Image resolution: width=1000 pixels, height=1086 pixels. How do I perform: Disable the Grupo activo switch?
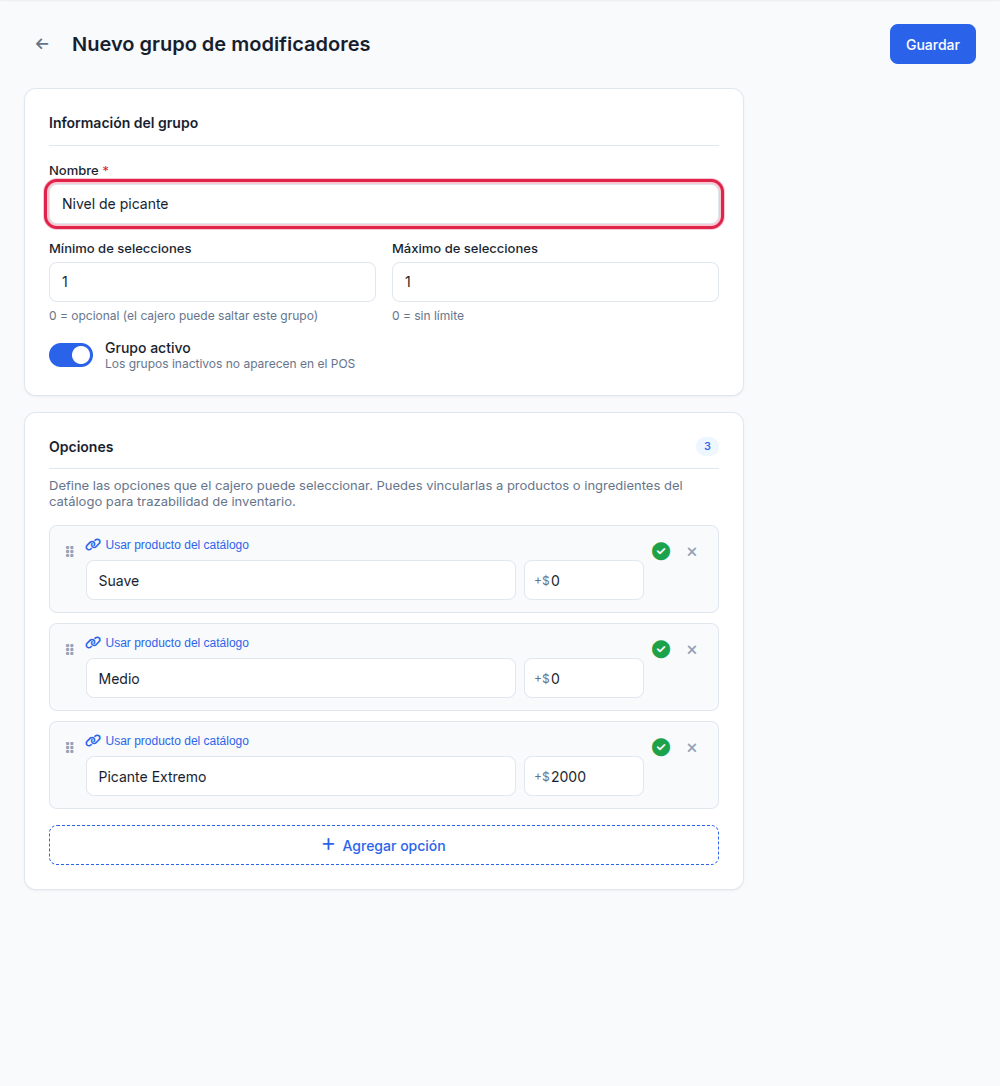(x=71, y=355)
